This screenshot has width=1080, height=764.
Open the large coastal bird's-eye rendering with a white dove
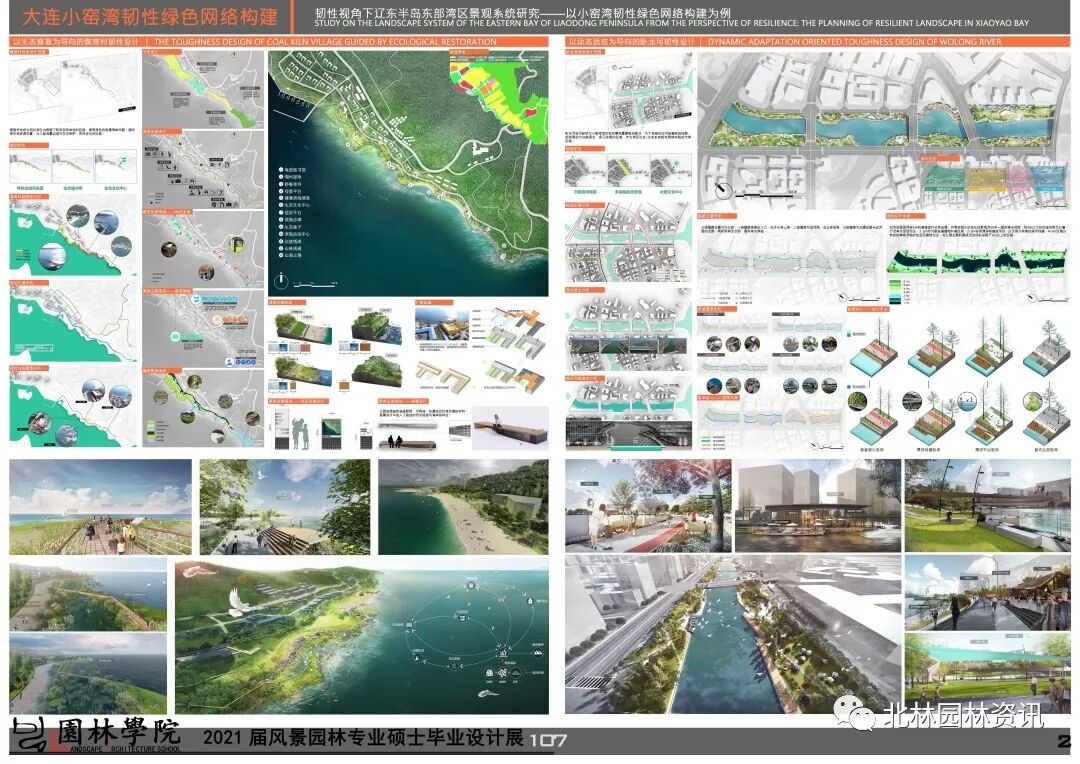(x=362, y=637)
